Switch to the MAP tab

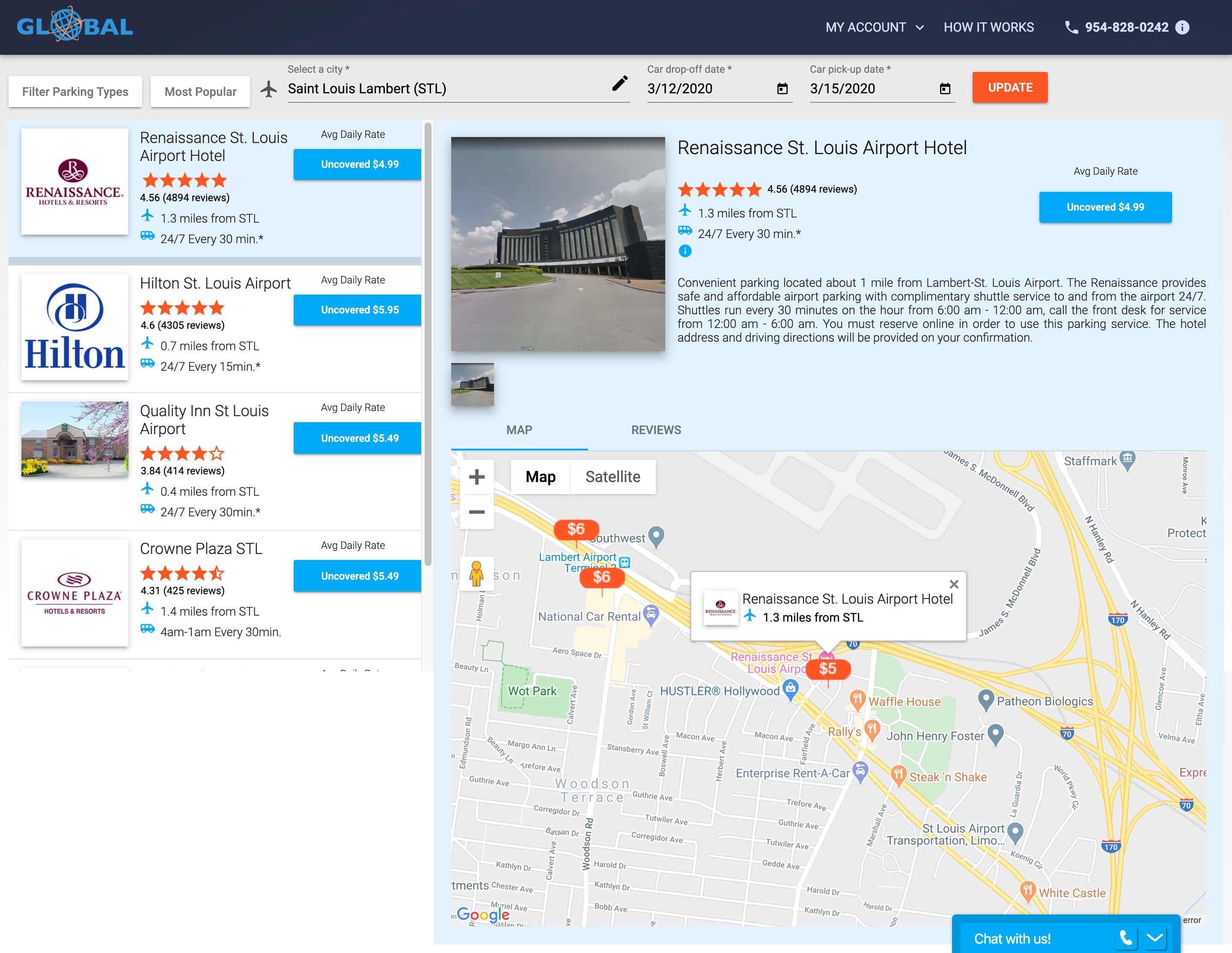coord(519,430)
